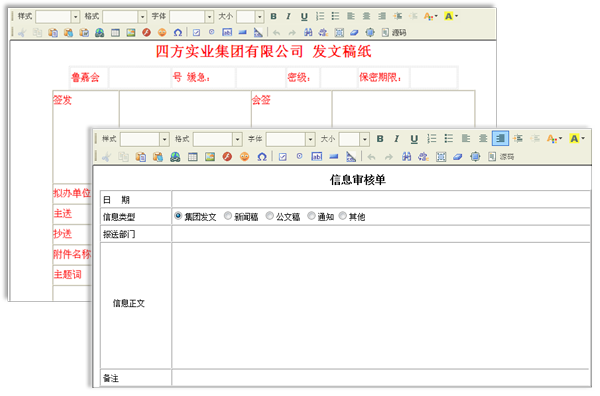
Task: Insert smiley in the 信息审核单 editor
Action: [x=245, y=157]
